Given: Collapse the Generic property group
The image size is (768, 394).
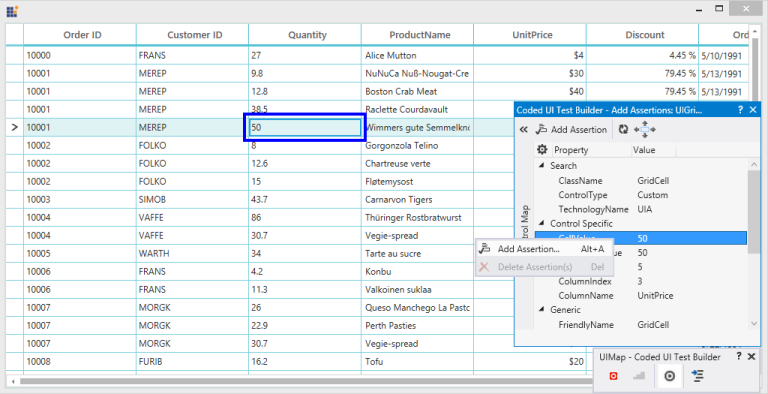Looking at the screenshot, I should click(x=541, y=310).
